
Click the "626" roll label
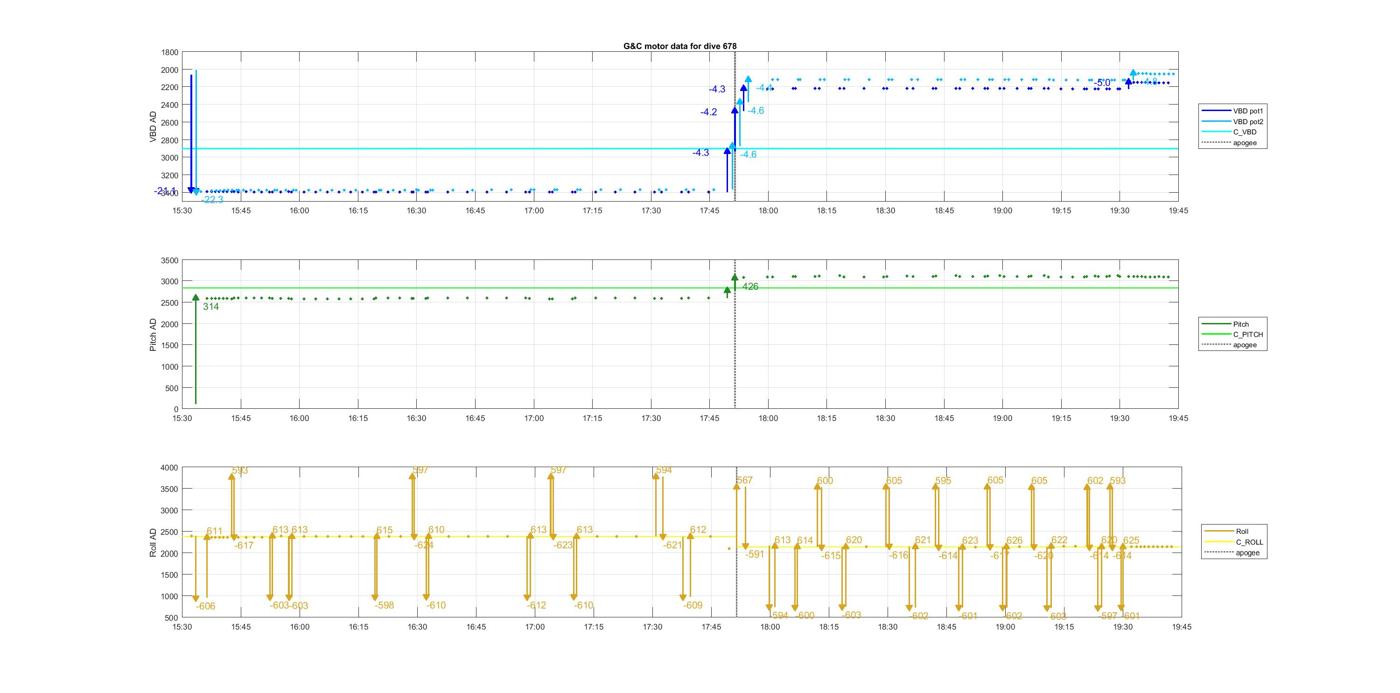pyautogui.click(x=1015, y=541)
